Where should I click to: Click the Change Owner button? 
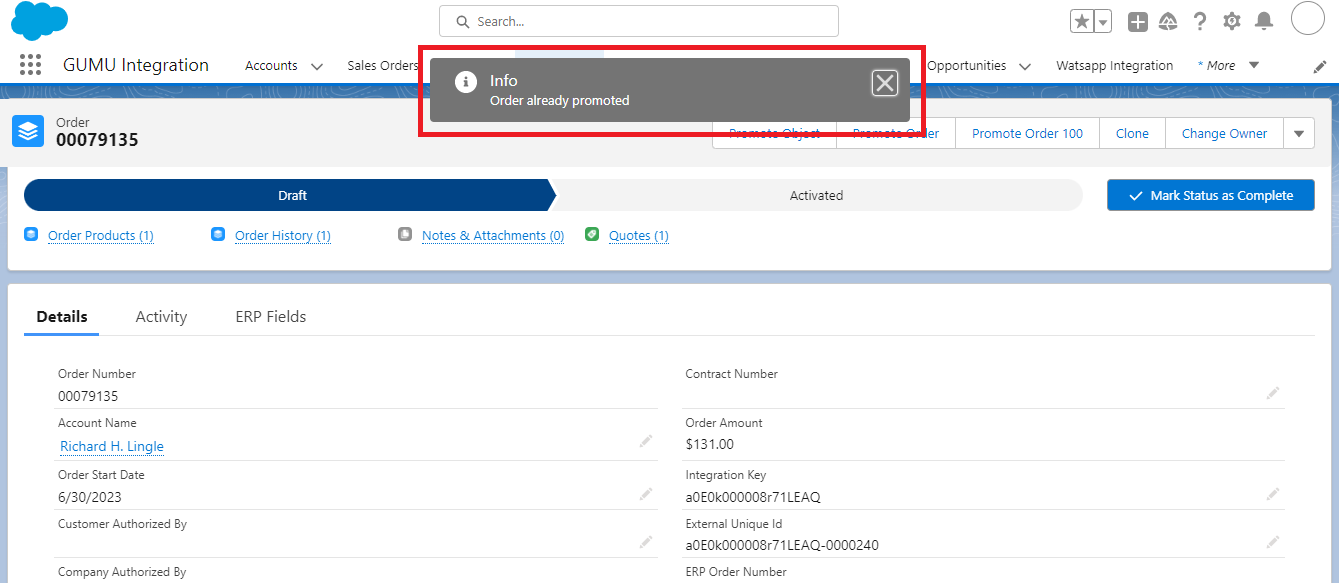pos(1224,133)
